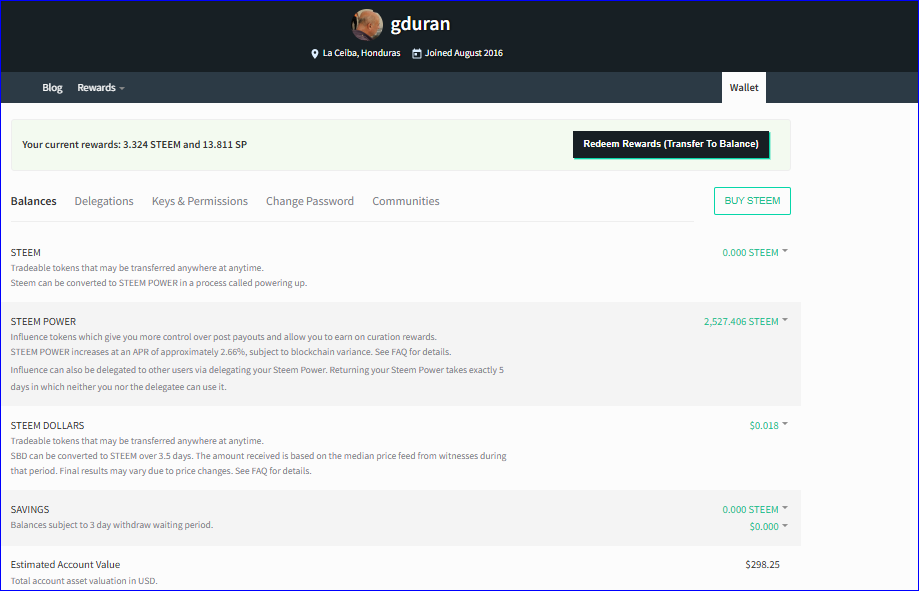Open the Communities tab
Screen dimensions: 919x591
click(x=406, y=201)
